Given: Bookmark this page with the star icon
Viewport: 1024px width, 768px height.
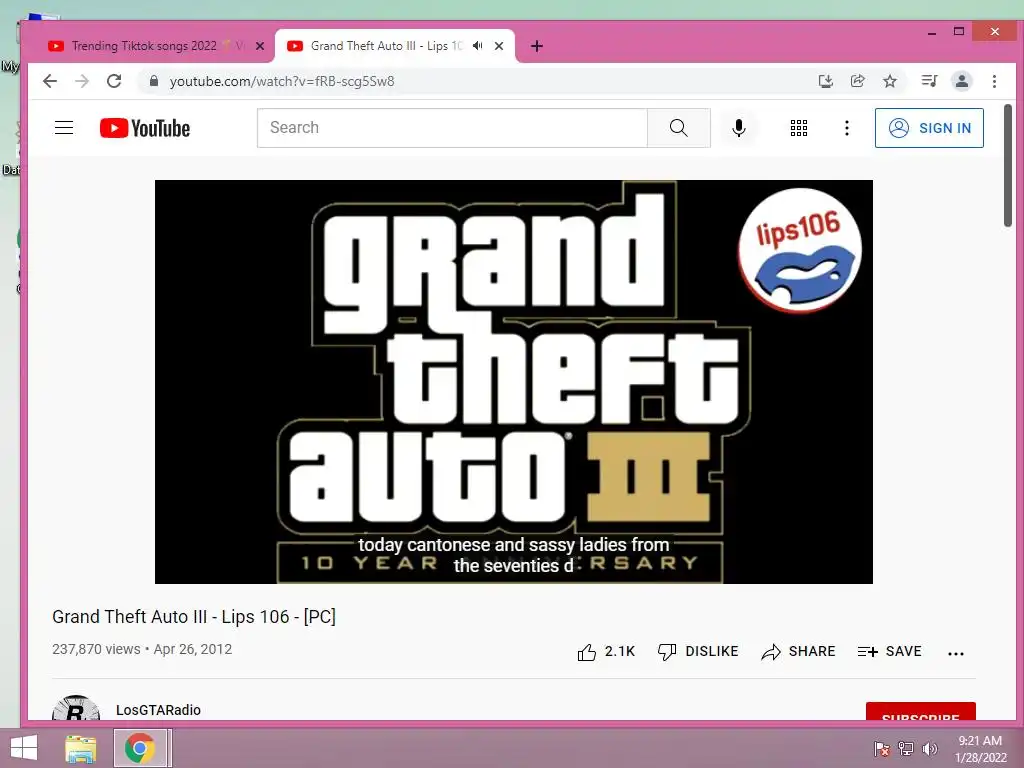Looking at the screenshot, I should tap(889, 81).
